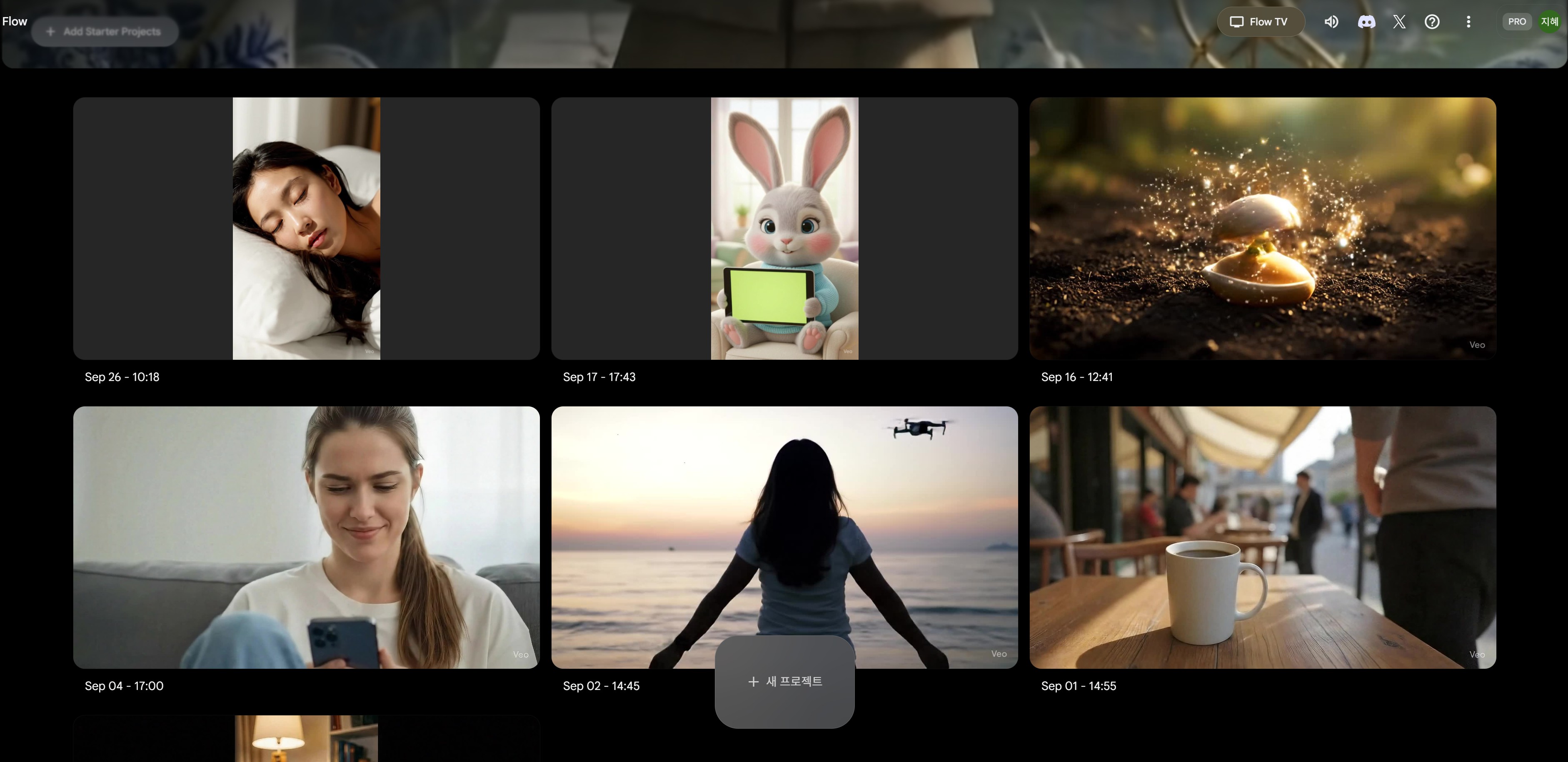1568x762 pixels.
Task: Open the coffee mug cafe project
Action: point(1262,537)
